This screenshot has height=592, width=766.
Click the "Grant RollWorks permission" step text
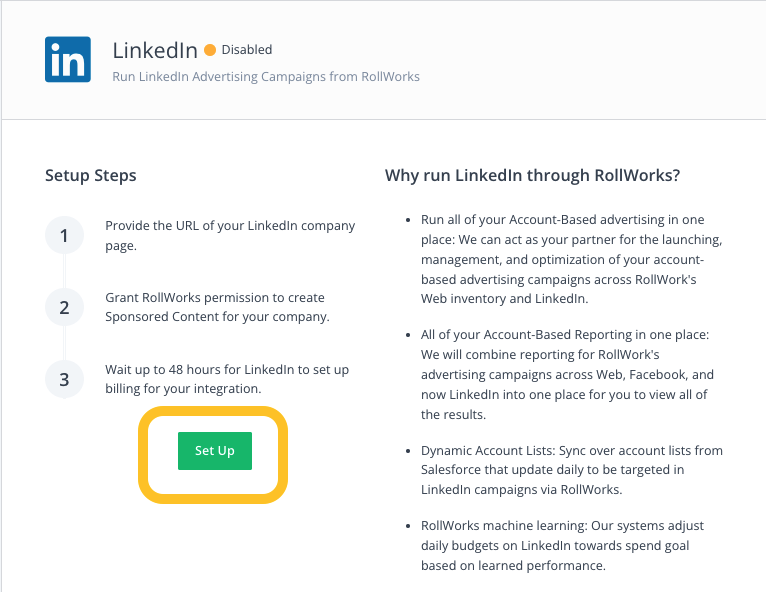(x=217, y=307)
